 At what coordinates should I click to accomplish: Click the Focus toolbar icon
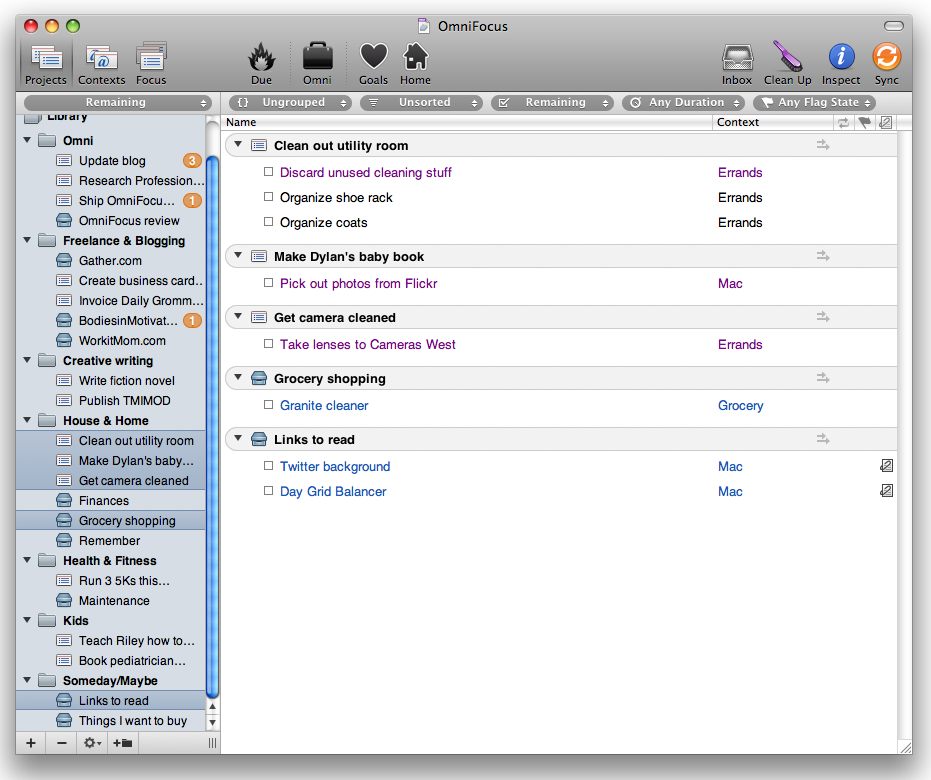click(151, 64)
